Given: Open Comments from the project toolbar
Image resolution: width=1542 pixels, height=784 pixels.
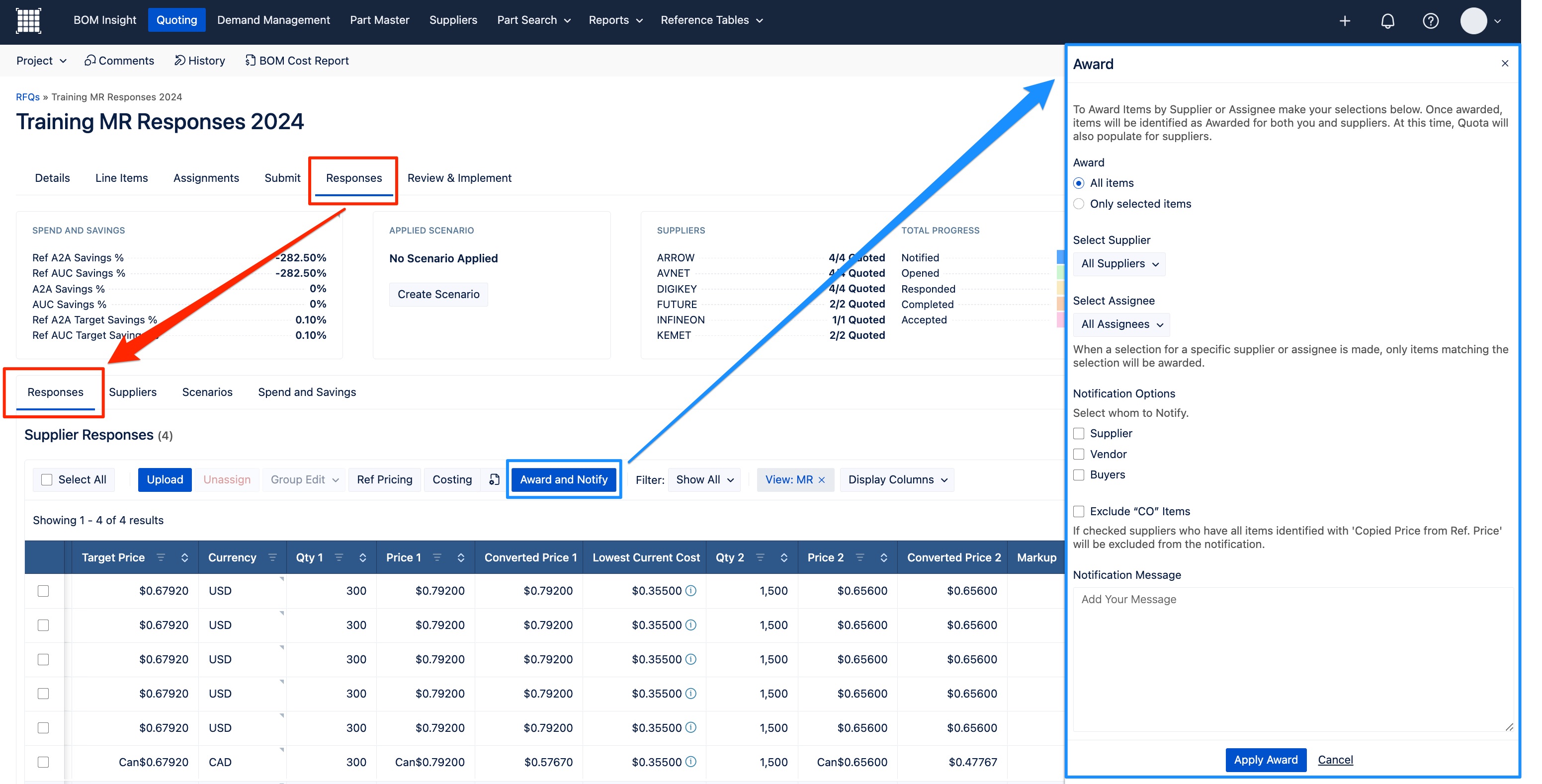Looking at the screenshot, I should [x=119, y=61].
